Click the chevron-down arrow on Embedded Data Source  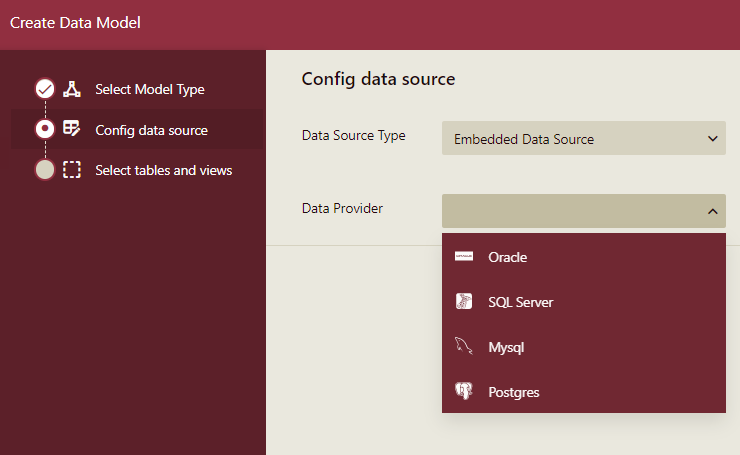[713, 138]
